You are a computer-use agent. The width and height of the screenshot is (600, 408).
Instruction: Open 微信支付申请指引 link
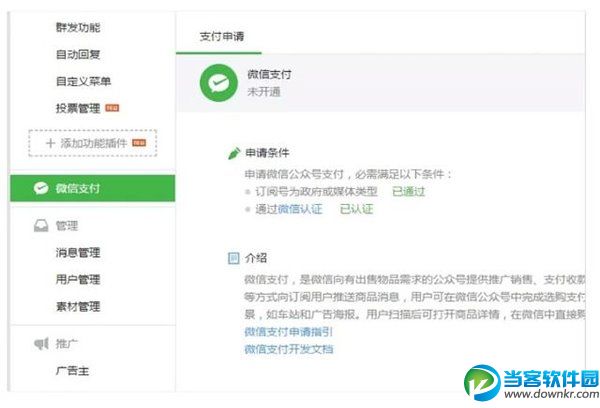pos(288,331)
